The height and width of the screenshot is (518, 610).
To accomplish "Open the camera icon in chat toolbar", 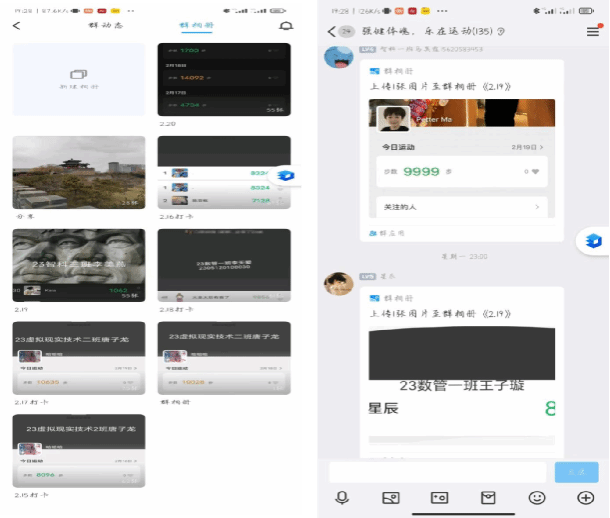I will (439, 497).
